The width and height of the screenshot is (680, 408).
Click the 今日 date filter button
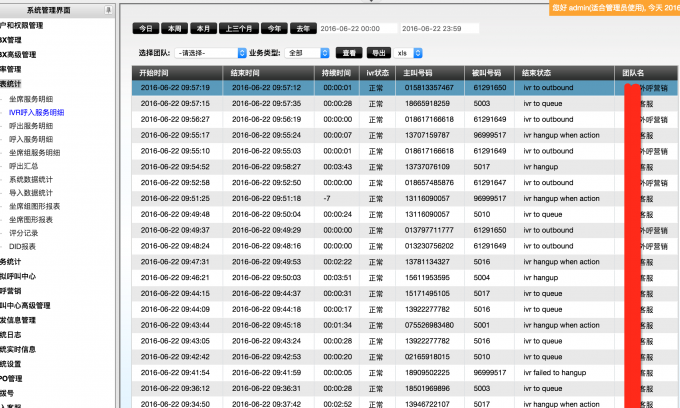click(x=146, y=29)
